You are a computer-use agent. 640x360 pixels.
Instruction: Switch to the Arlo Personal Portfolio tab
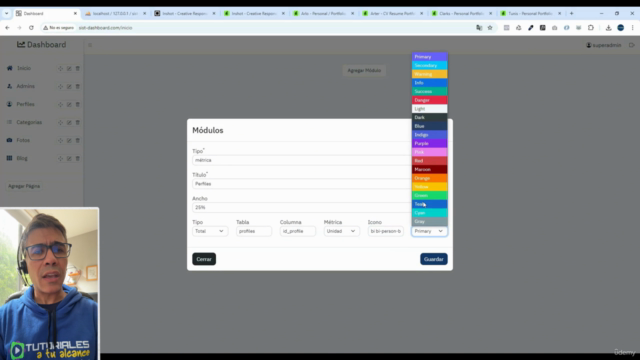(323, 13)
